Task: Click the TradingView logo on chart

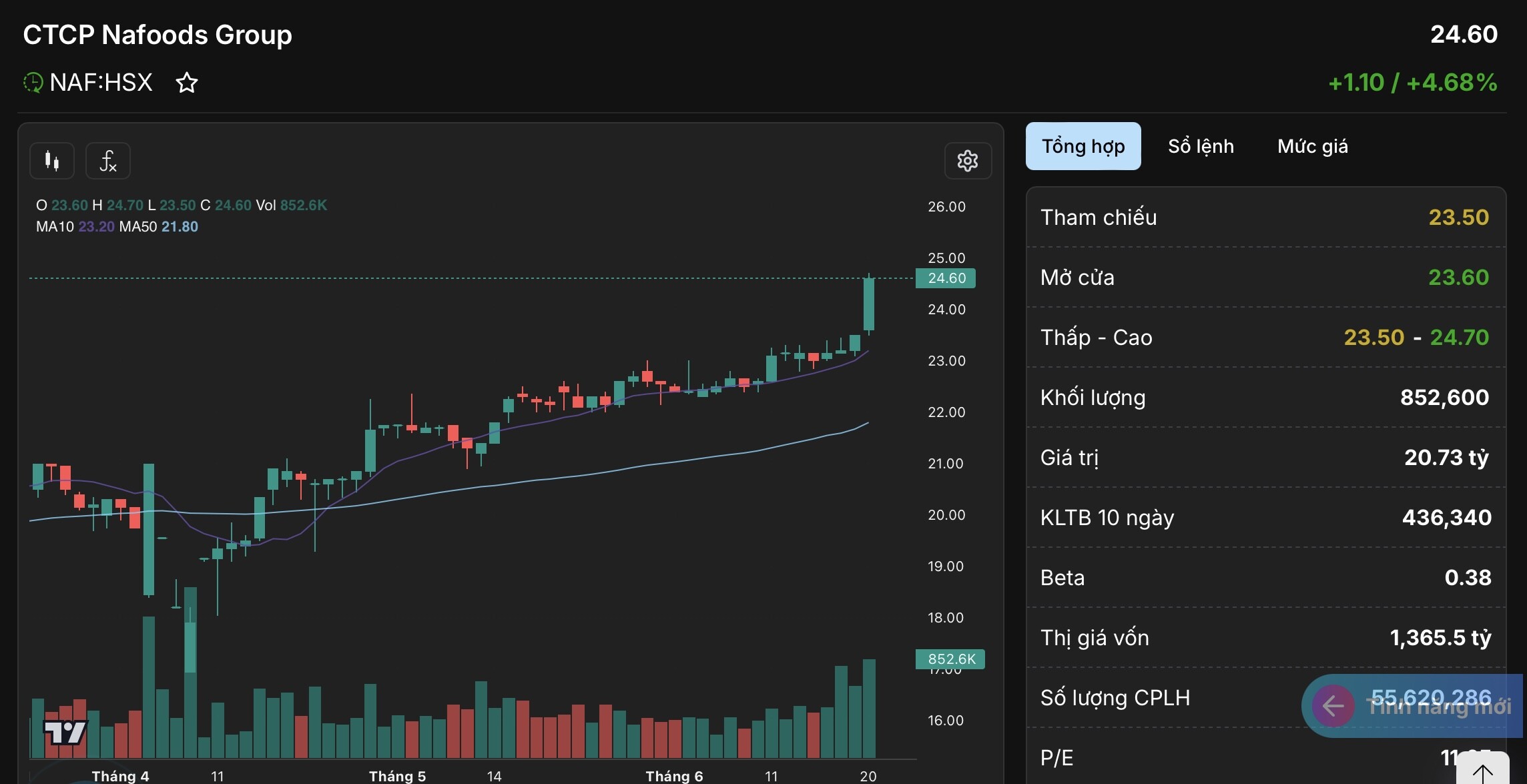Action: click(x=65, y=732)
